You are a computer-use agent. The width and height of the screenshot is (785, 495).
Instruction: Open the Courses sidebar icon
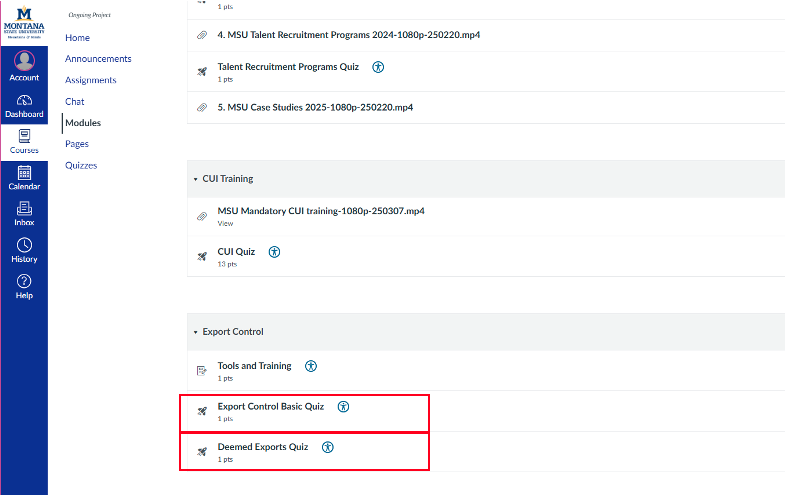[24, 136]
